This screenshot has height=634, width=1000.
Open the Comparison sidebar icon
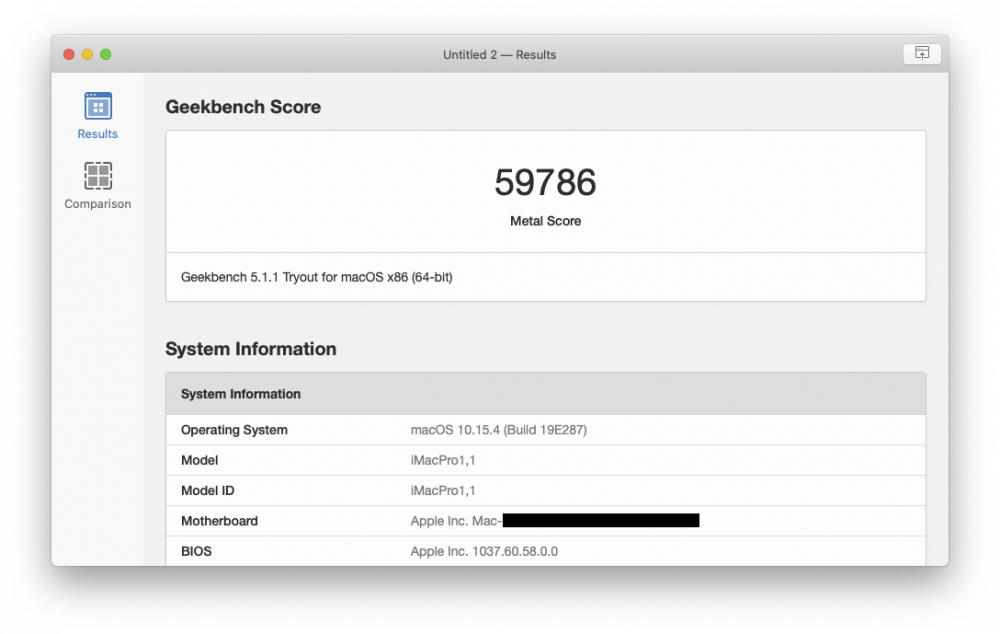[x=98, y=176]
